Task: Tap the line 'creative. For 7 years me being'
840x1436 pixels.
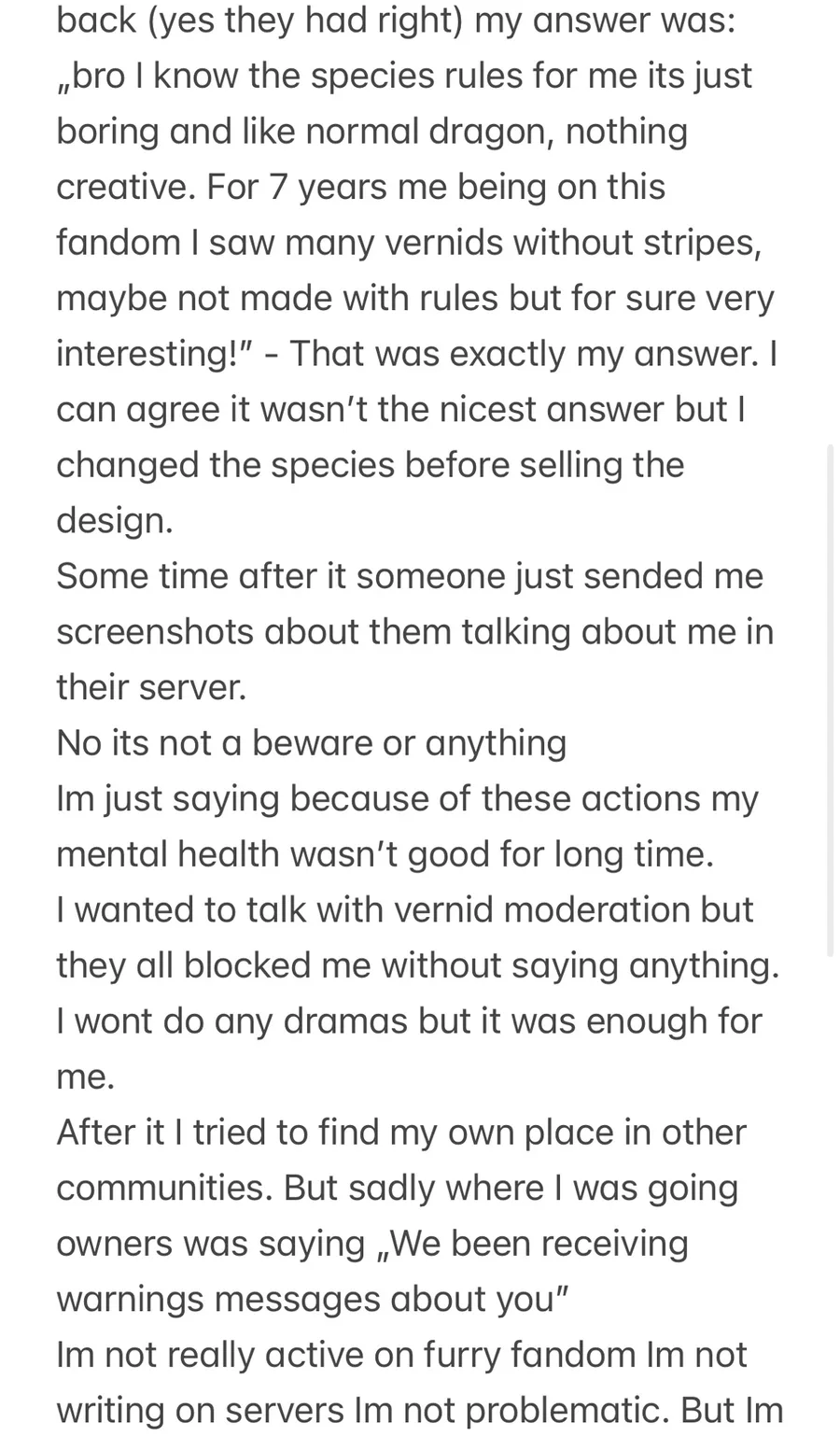Action: pos(361,187)
